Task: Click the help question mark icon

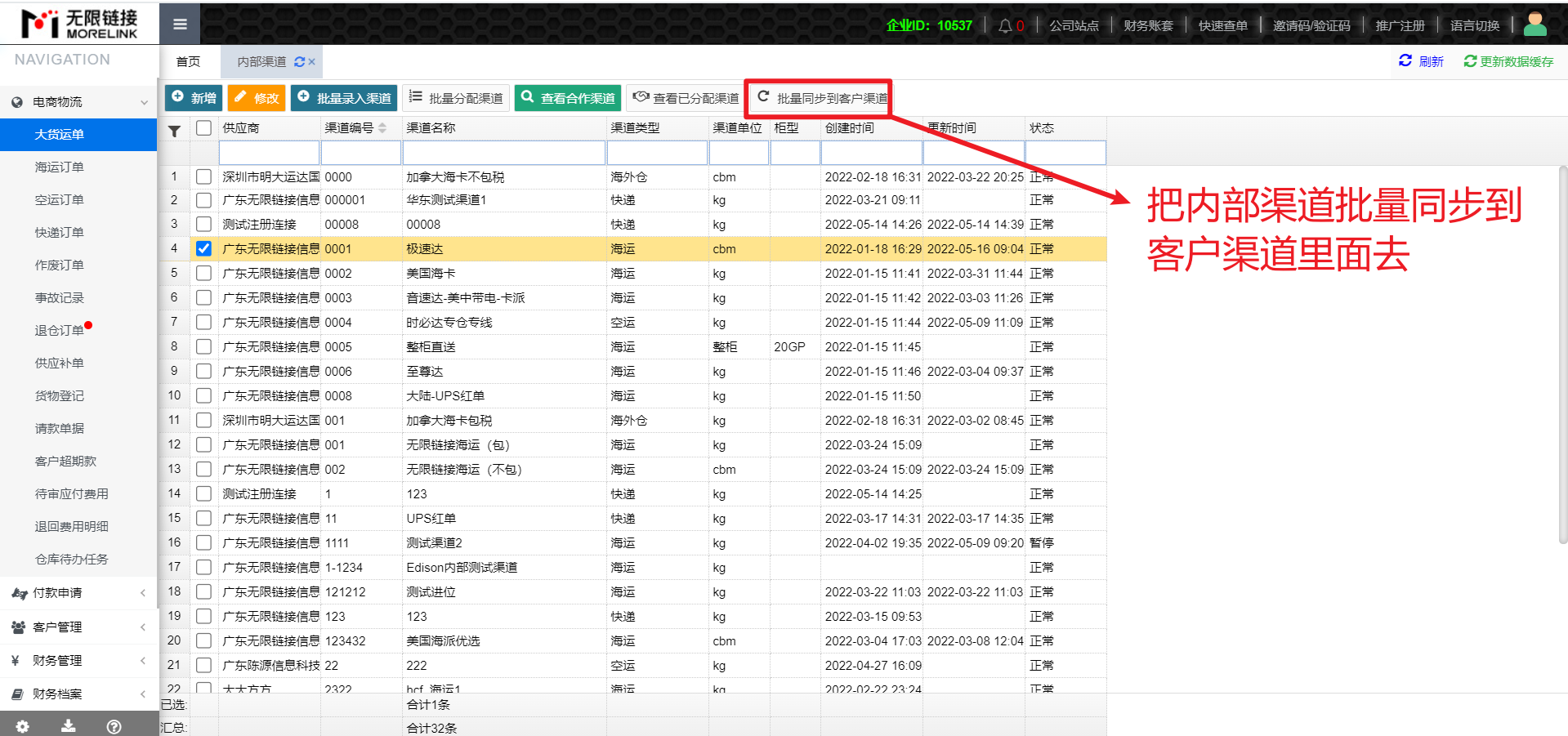Action: 114,726
